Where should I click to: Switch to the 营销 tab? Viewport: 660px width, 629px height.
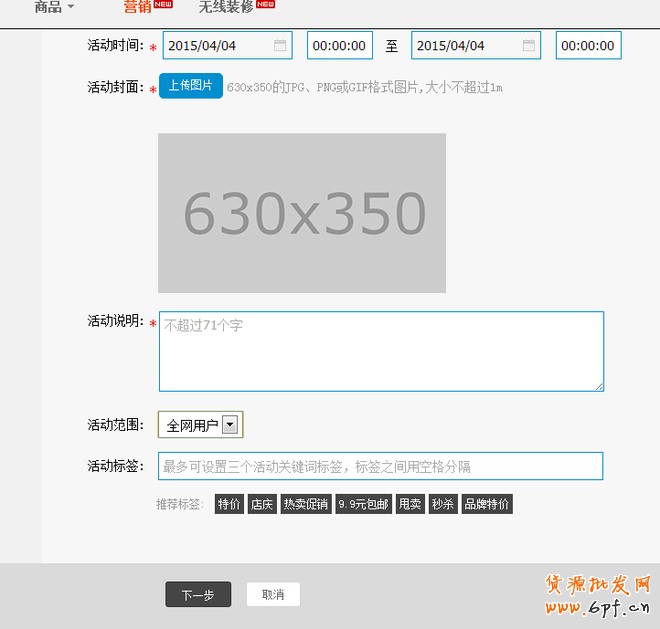[138, 8]
